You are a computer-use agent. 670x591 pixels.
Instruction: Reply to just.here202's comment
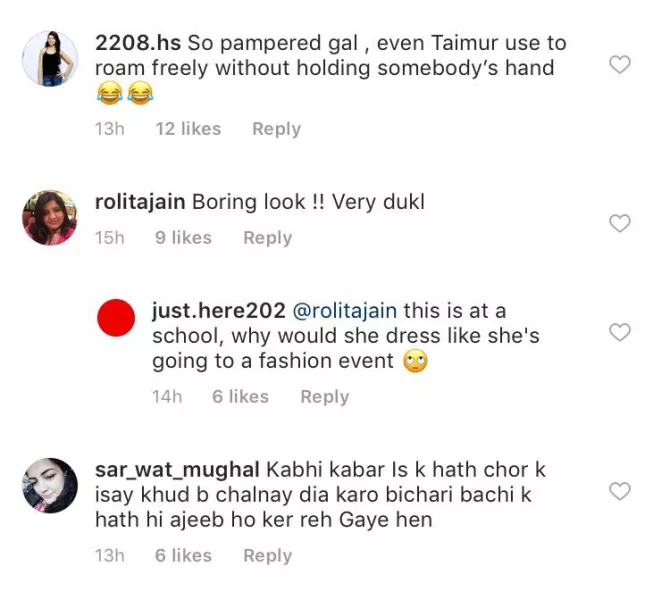324,397
